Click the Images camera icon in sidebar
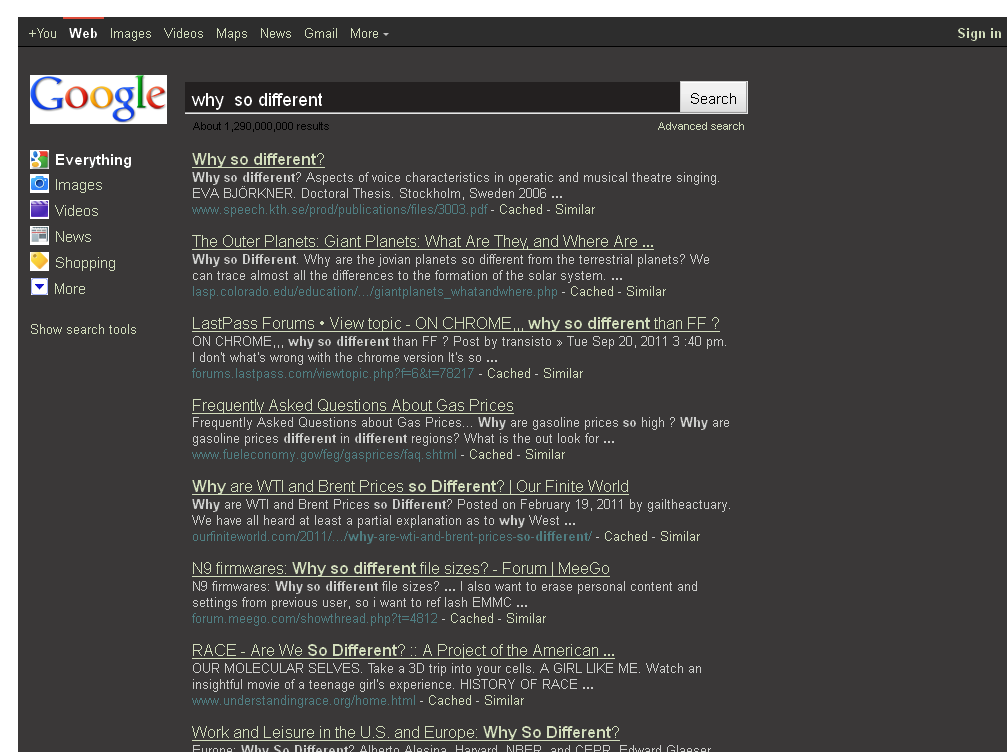Viewport: 1007px width, 752px height. coord(39,184)
